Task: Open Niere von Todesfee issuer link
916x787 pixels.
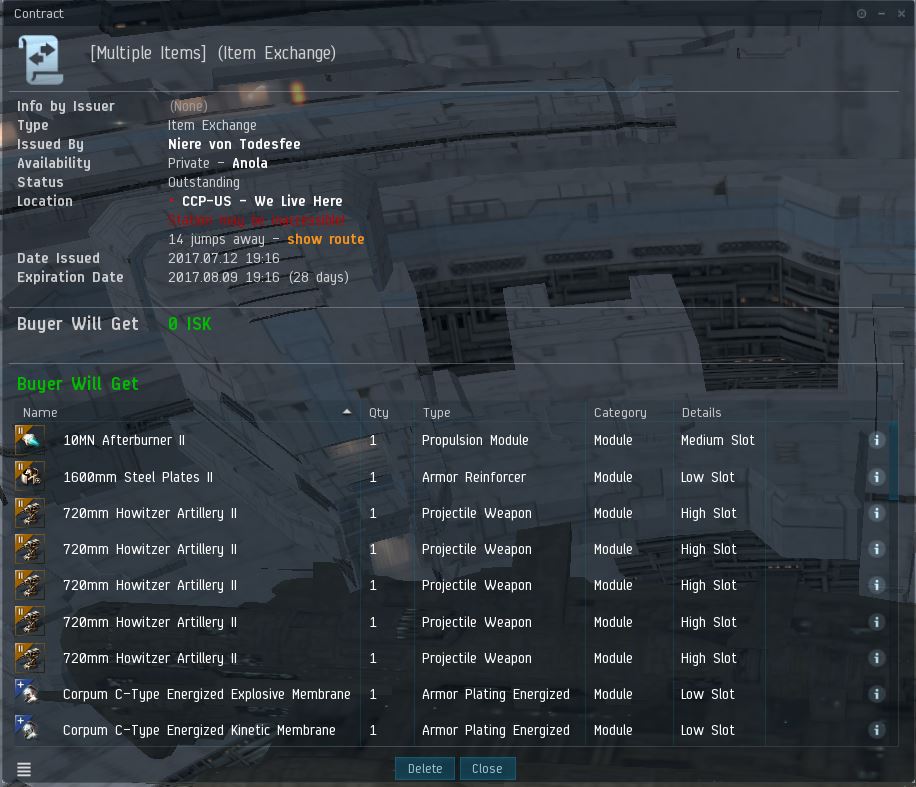Action: click(x=234, y=144)
